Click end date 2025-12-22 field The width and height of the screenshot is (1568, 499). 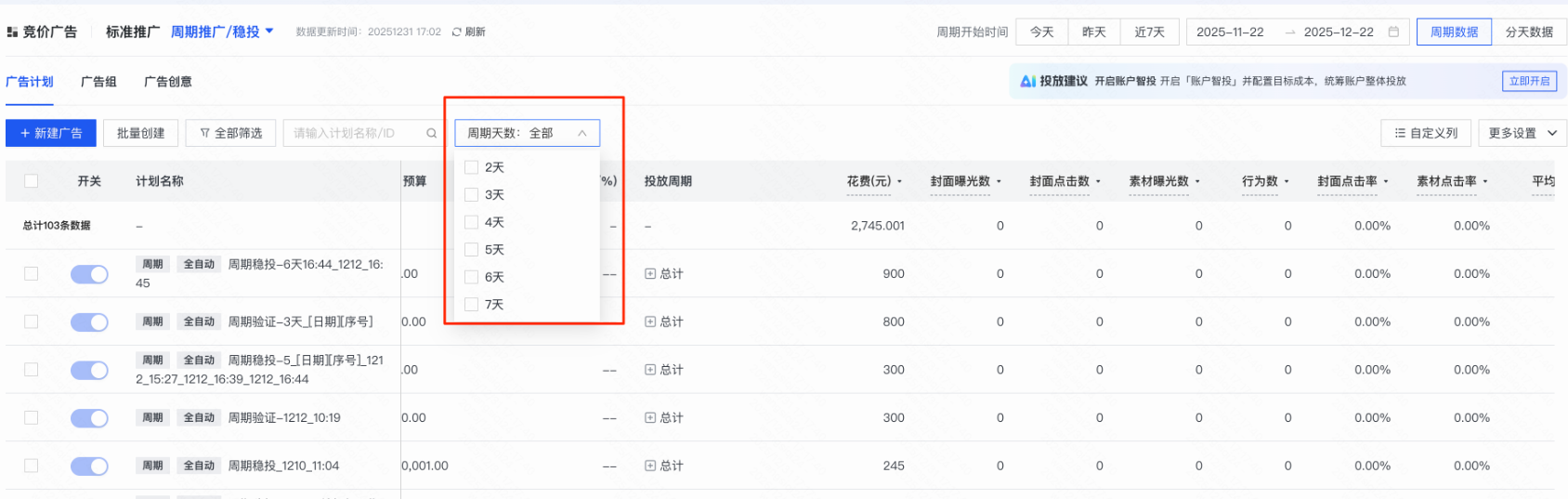click(x=1338, y=32)
